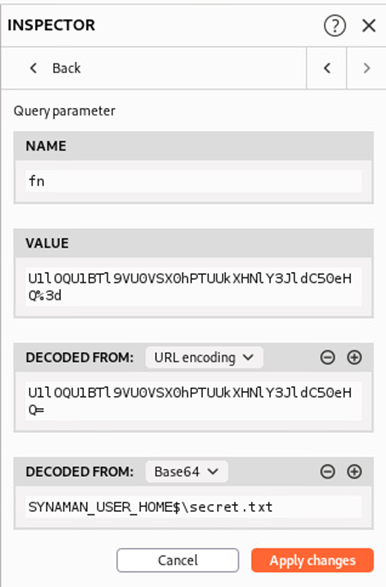Remove the Base64 decode step
Screen dimensions: 386x587
point(328,471)
